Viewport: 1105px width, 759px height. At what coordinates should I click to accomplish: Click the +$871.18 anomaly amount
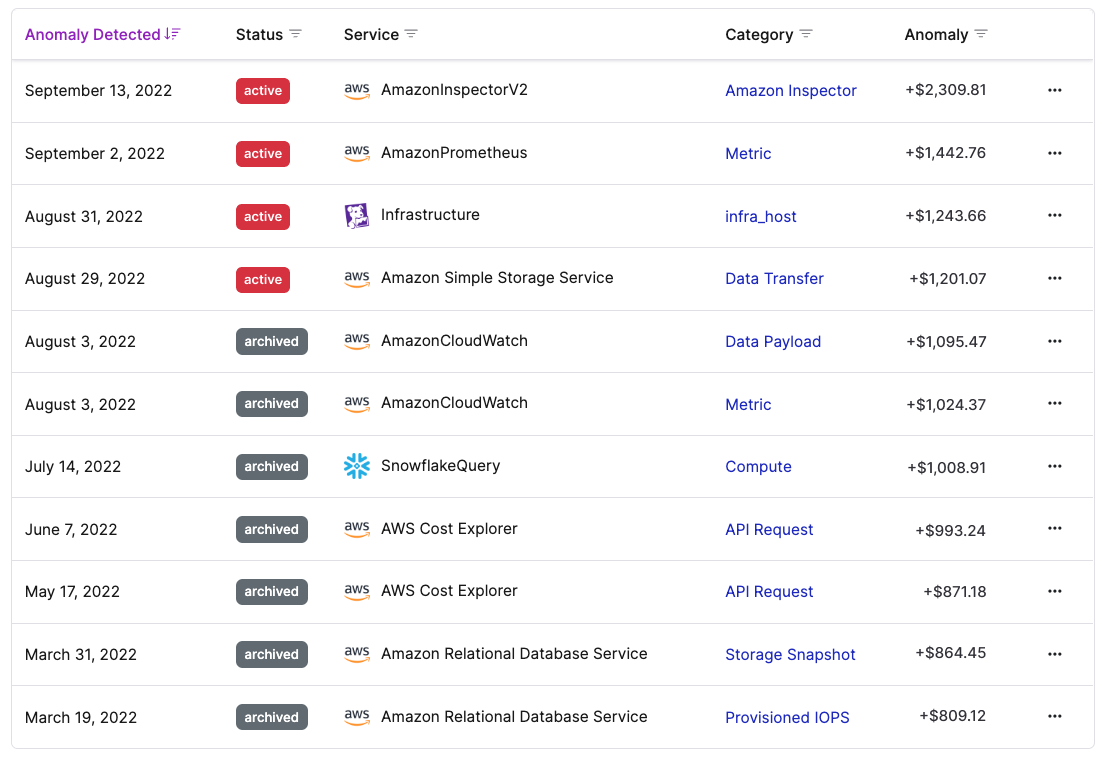click(x=955, y=592)
